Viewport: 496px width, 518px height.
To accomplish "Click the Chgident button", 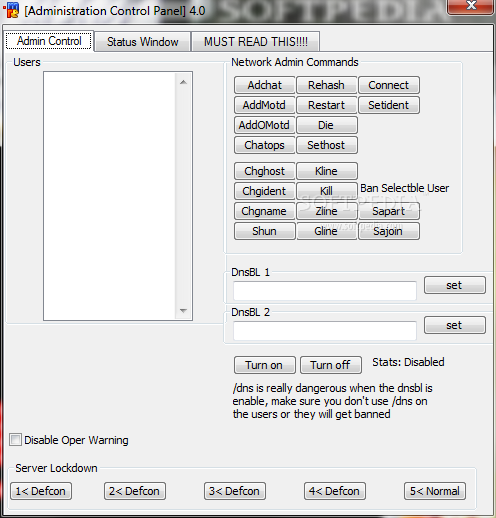I will pos(265,191).
